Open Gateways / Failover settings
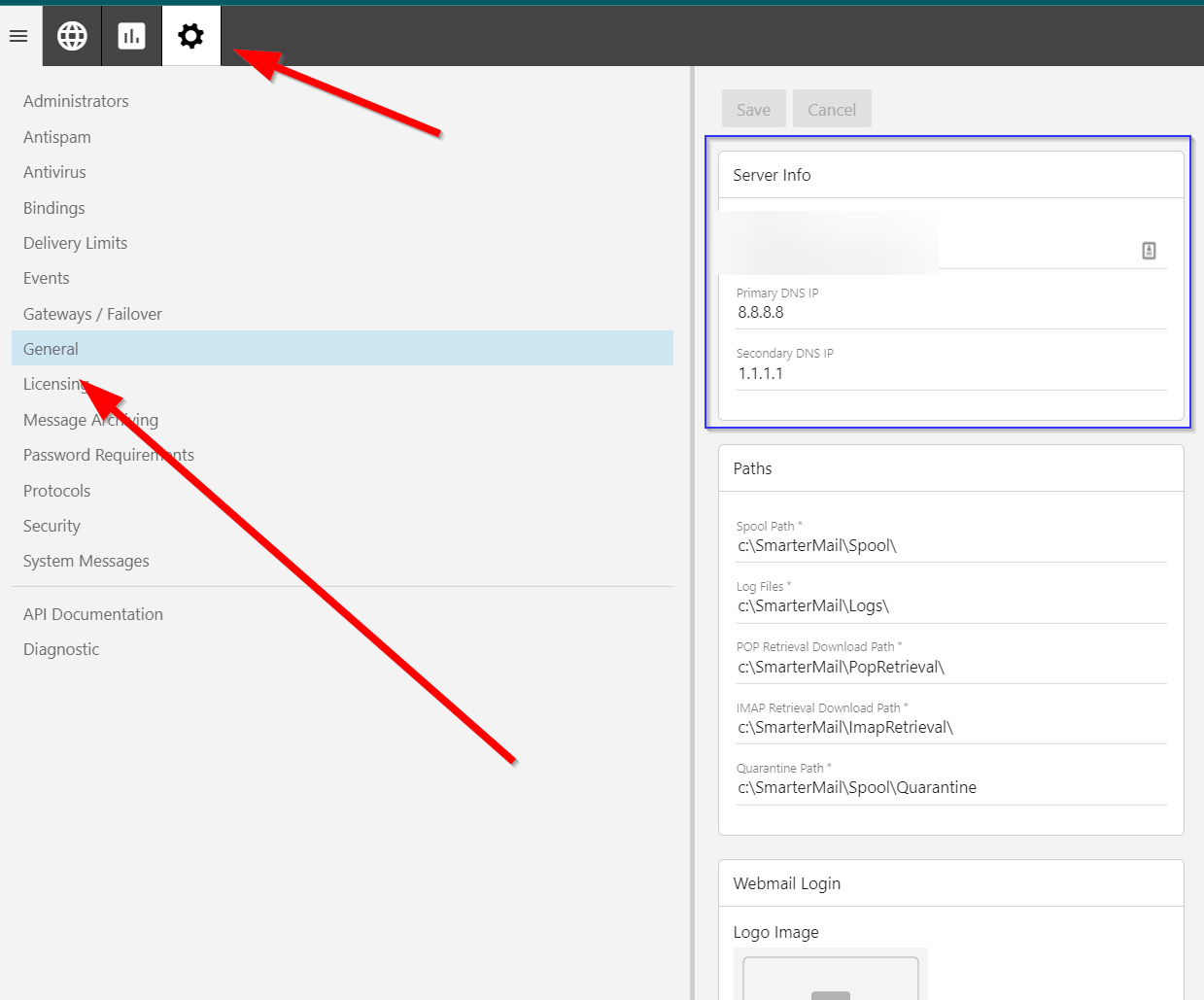Image resolution: width=1204 pixels, height=1000 pixels. pyautogui.click(x=92, y=314)
